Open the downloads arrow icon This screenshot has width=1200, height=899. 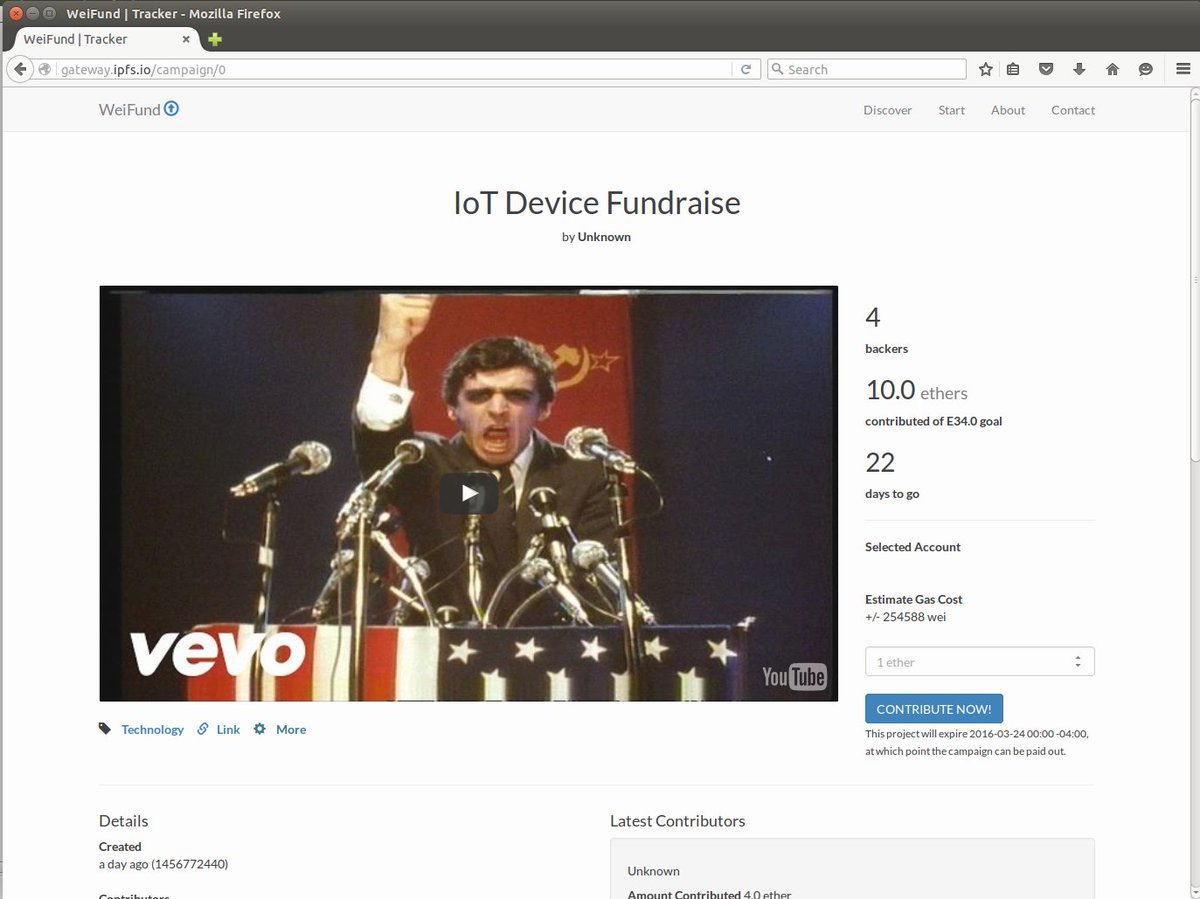coord(1079,69)
